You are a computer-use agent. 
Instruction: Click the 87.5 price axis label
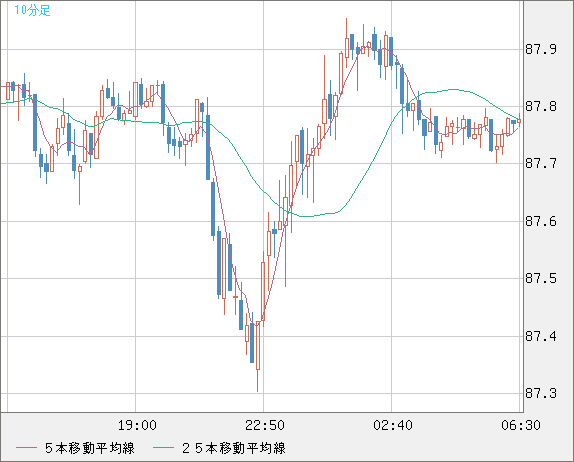click(541, 278)
